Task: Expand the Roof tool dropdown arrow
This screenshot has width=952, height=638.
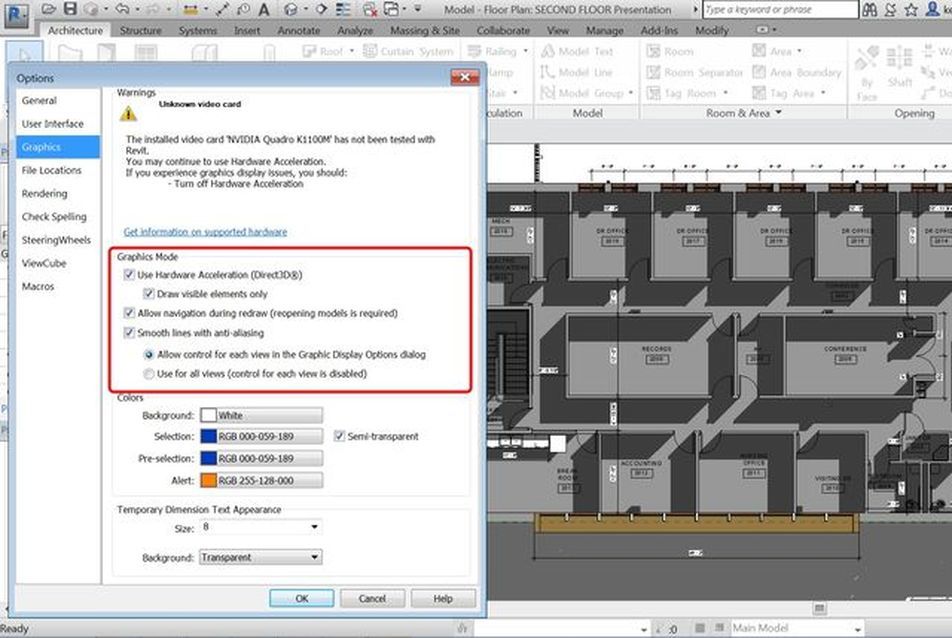Action: (352, 51)
